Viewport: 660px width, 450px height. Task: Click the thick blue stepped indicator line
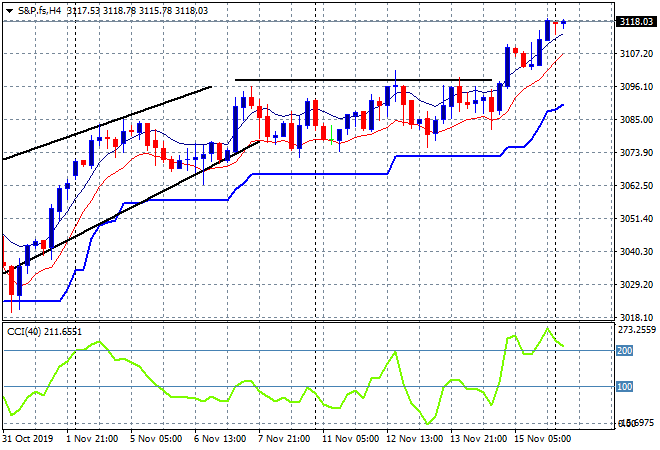pyautogui.click(x=320, y=174)
